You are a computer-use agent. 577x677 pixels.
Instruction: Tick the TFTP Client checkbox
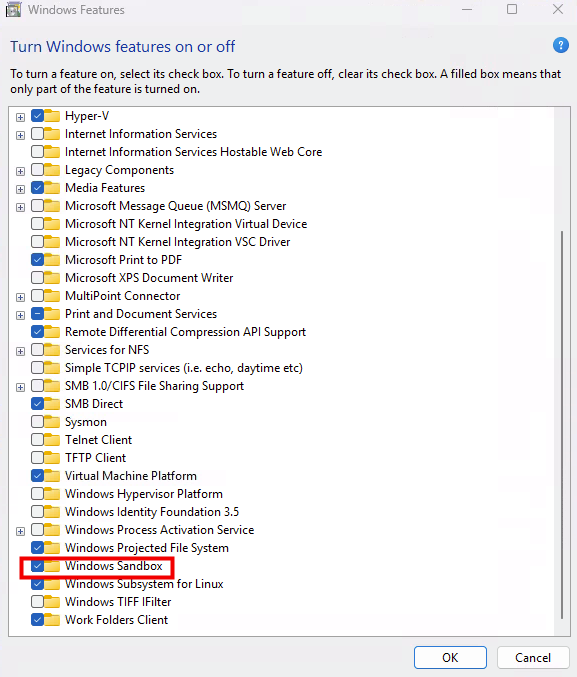38,458
